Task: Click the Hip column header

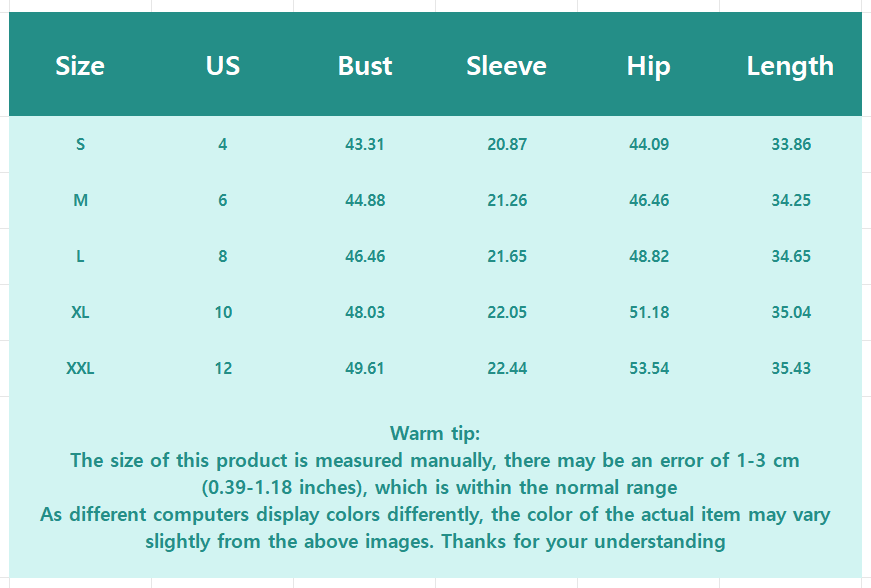Action: [x=648, y=66]
